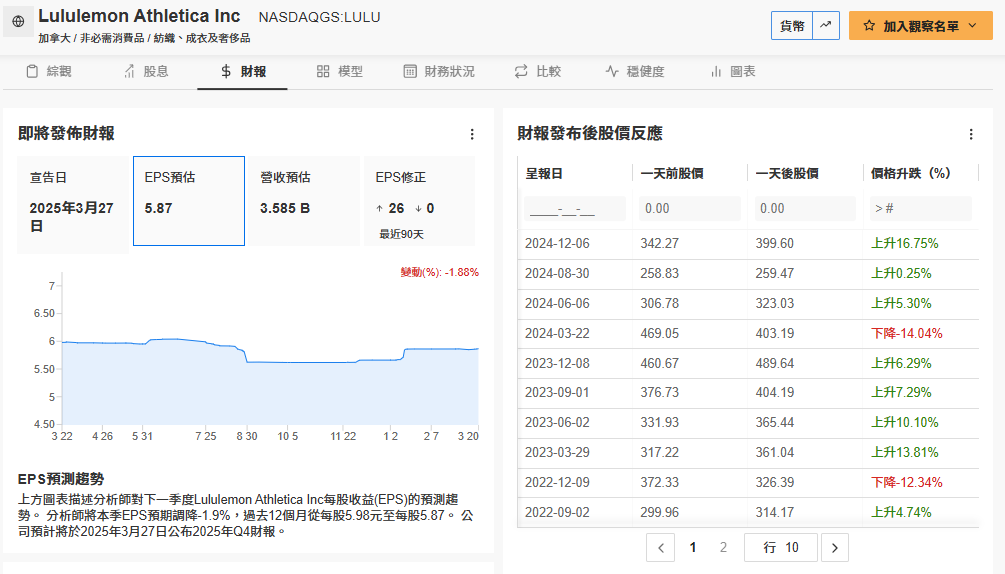This screenshot has width=1005, height=574.
Task: Click the EPS預測趨勢 heading
Action: point(61,479)
